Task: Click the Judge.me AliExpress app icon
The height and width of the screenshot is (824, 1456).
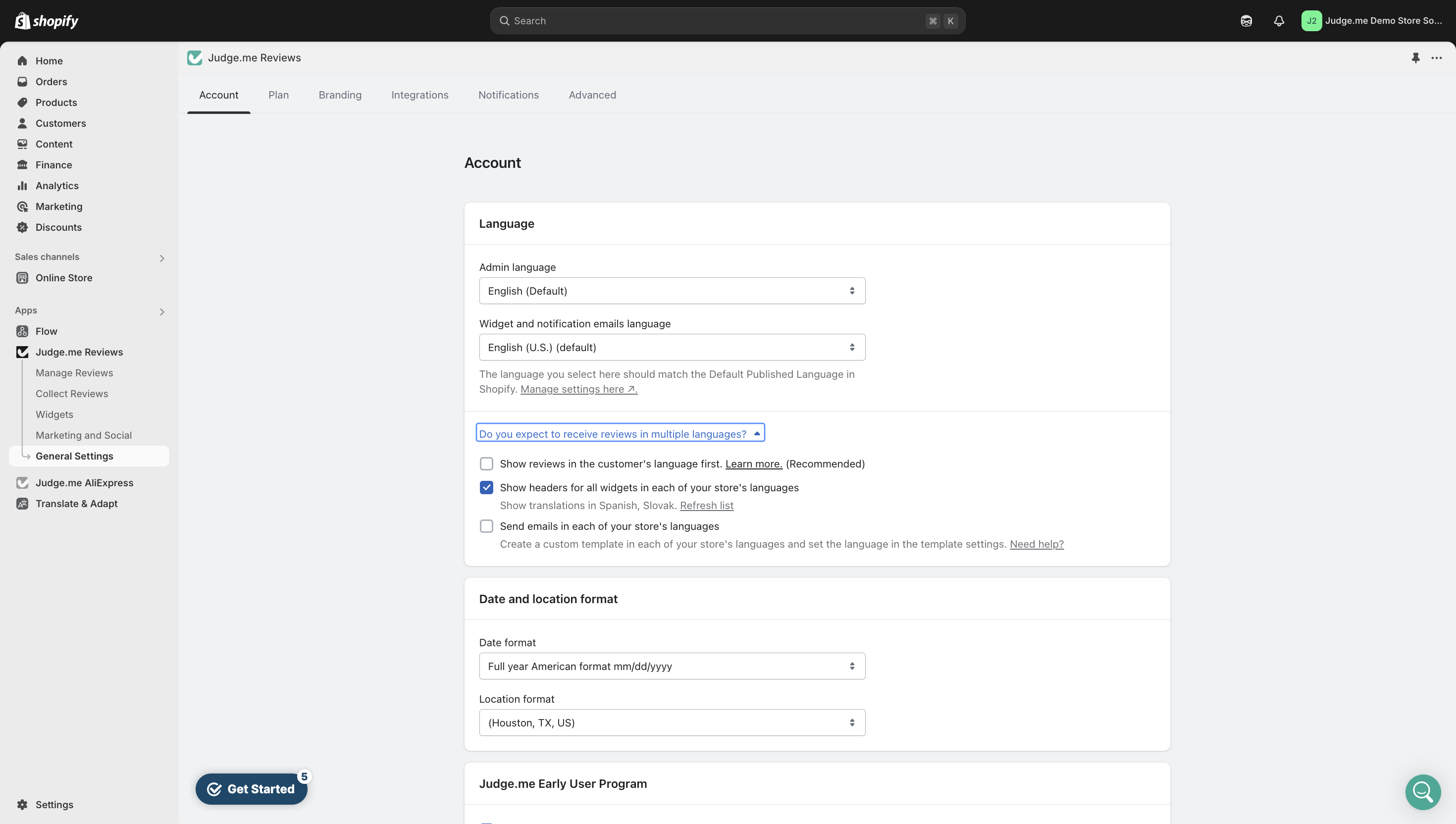Action: (x=22, y=483)
